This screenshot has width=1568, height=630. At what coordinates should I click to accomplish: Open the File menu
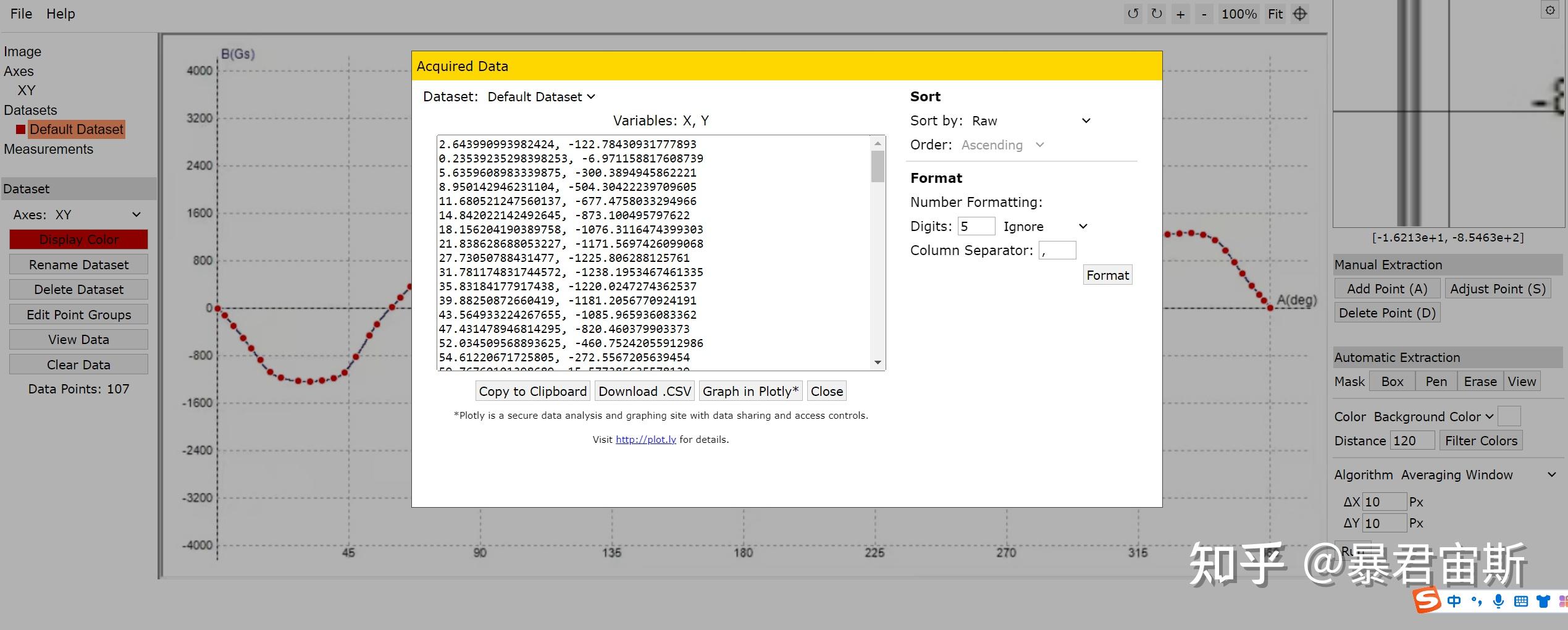[x=20, y=14]
